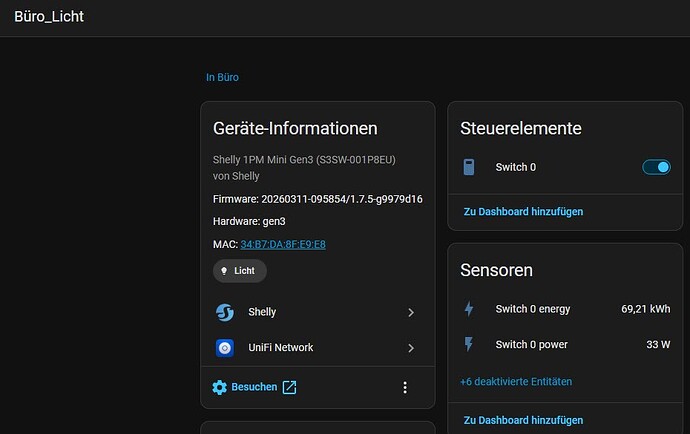The width and height of the screenshot is (690, 434).
Task: Click the Büro_Licht page title
Action: point(49,17)
